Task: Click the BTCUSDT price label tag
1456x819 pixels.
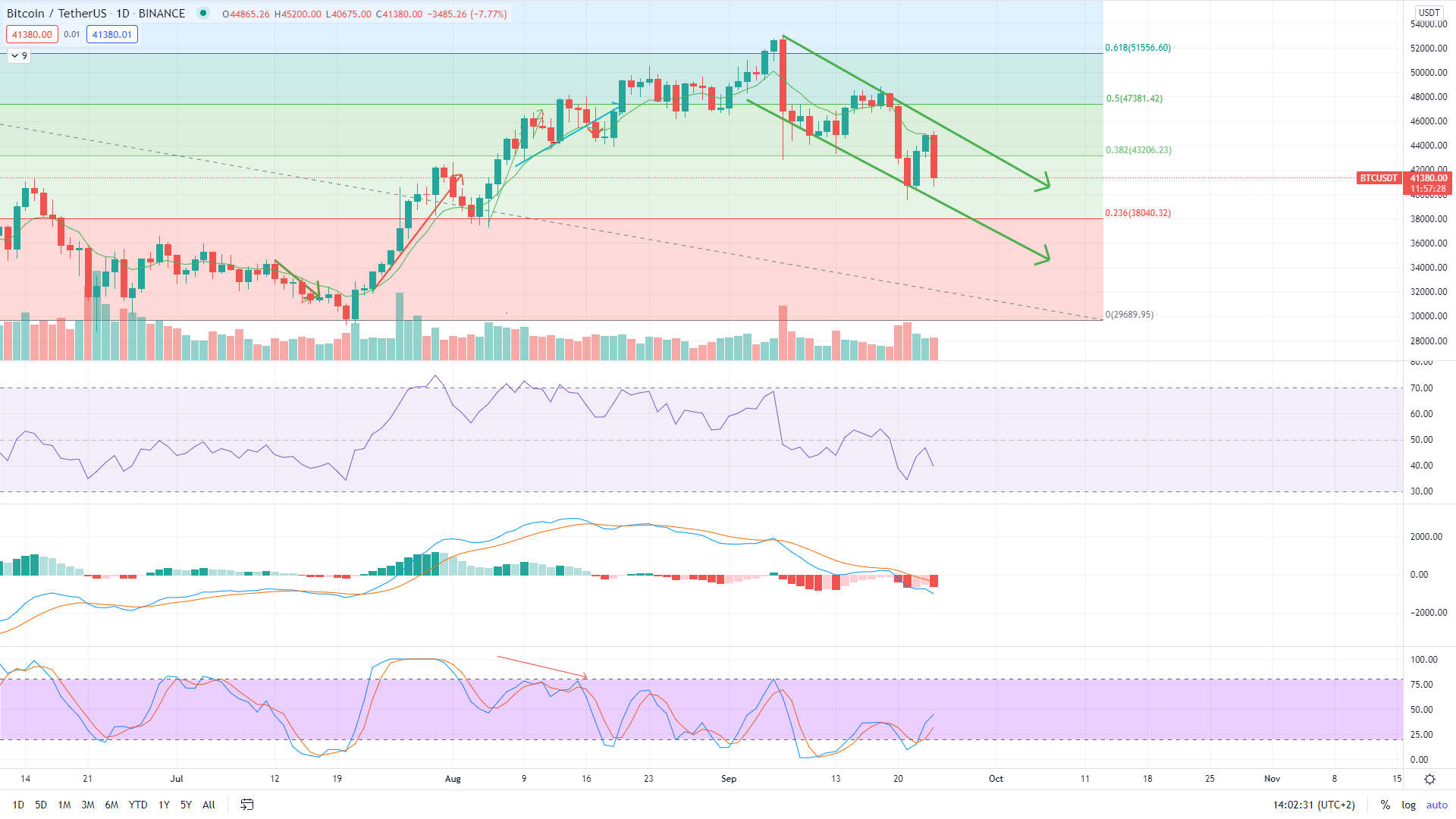Action: pos(1378,178)
